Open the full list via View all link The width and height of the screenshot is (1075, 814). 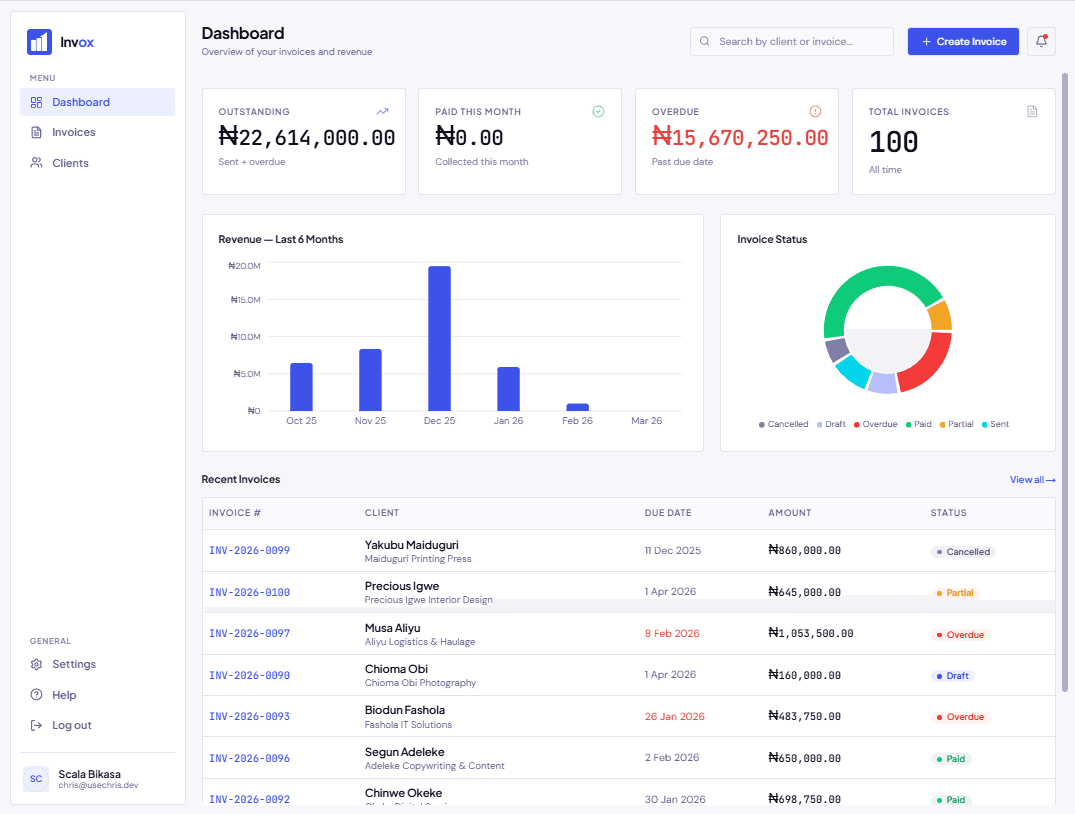(1032, 479)
